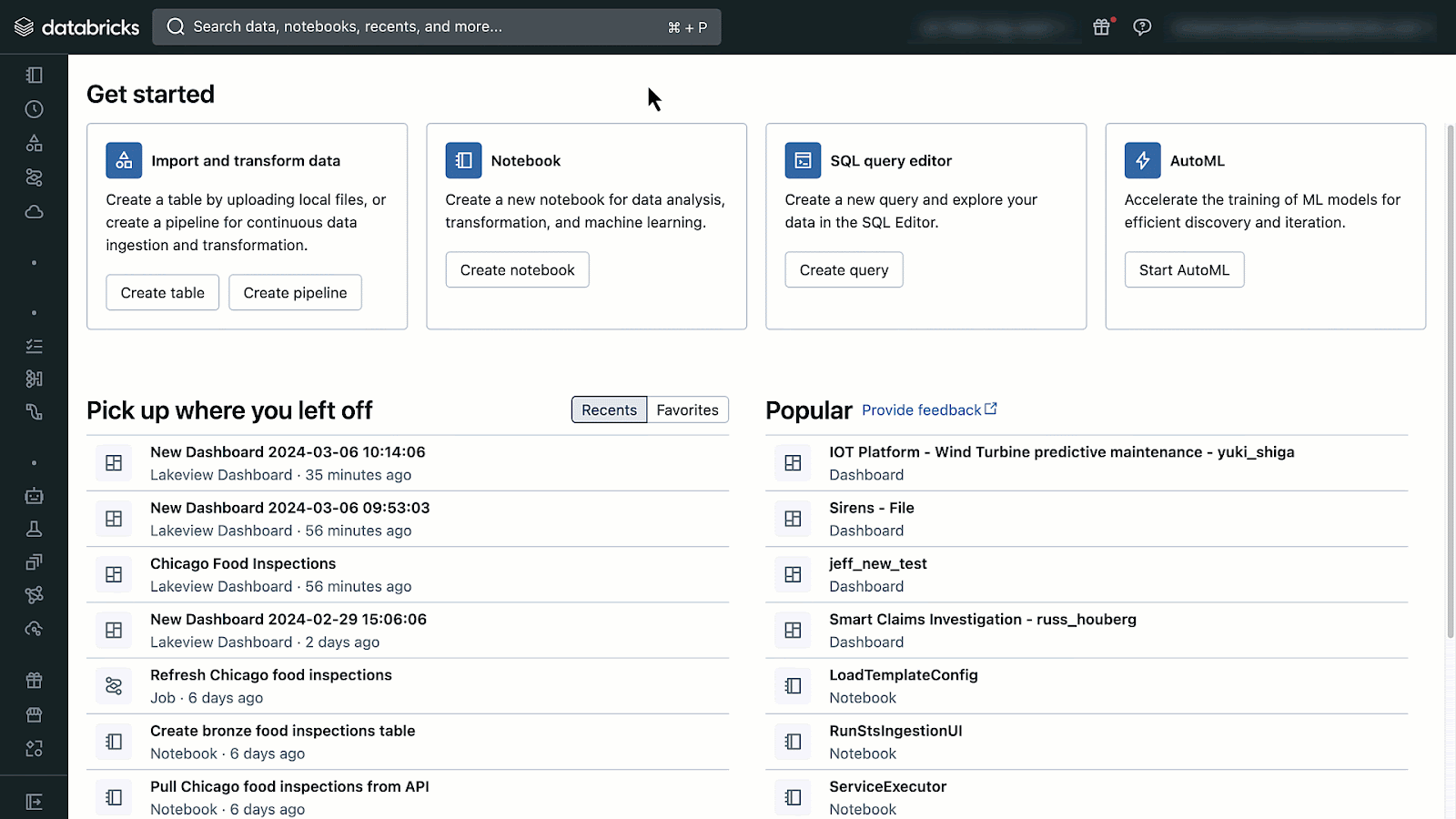The image size is (1456, 819).
Task: Click the vertical scrollbar on the right edge
Action: click(x=1450, y=382)
